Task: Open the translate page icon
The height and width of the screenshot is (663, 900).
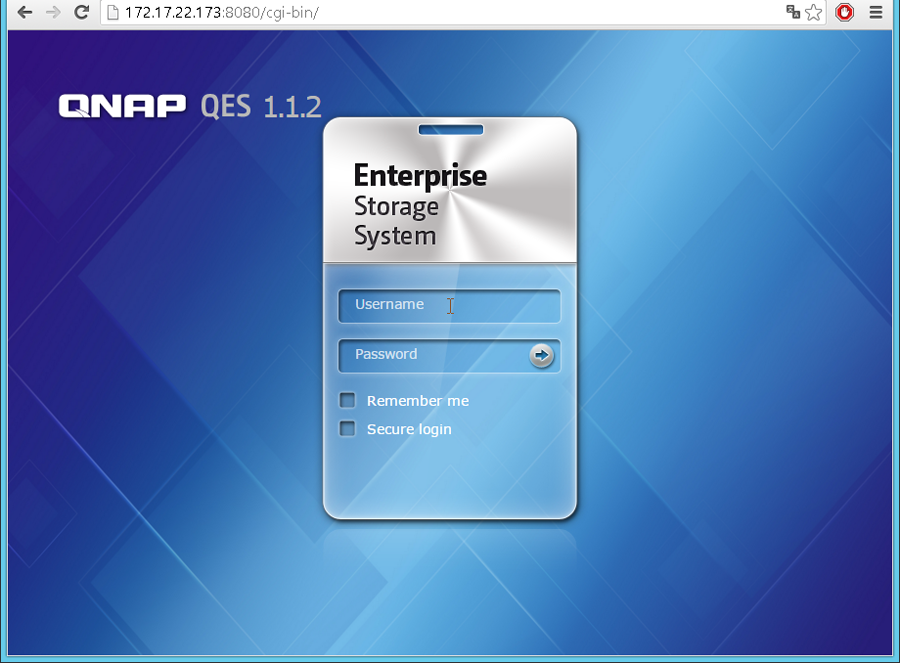Action: [x=793, y=13]
